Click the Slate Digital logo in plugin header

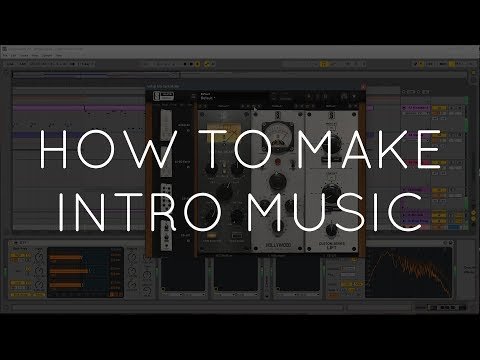click(163, 96)
